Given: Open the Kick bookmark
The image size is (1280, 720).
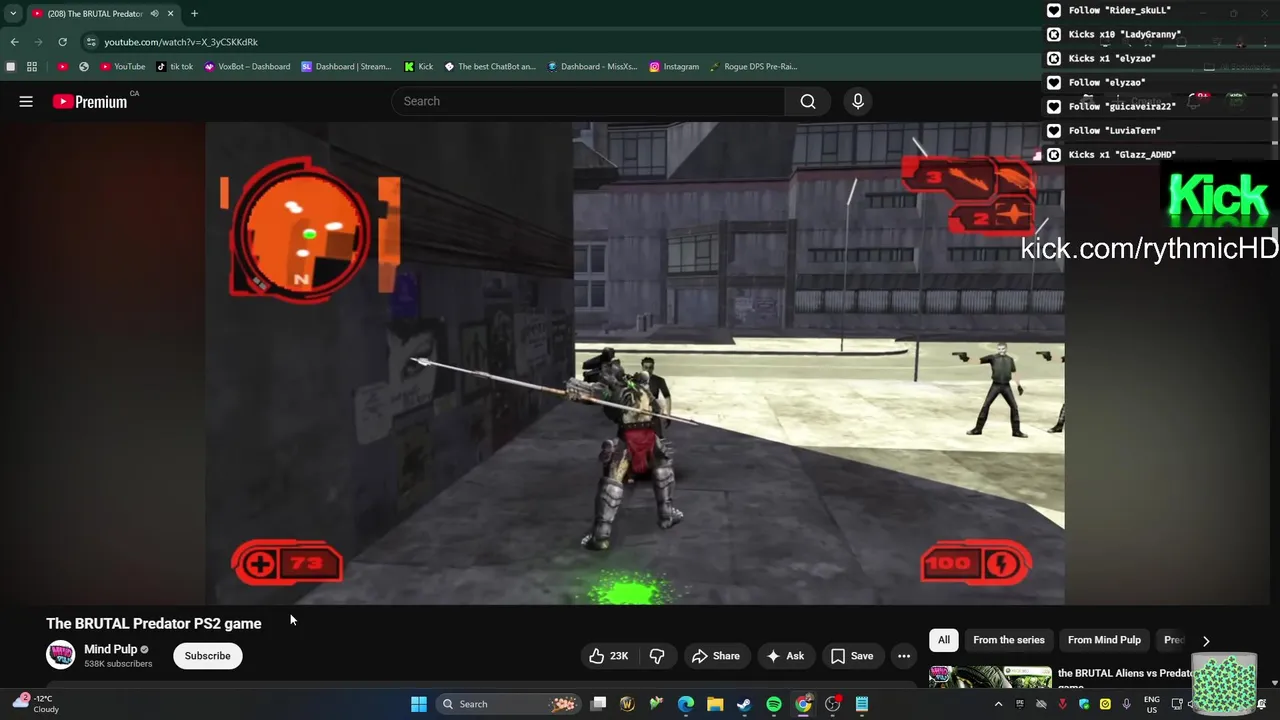Looking at the screenshot, I should (418, 67).
